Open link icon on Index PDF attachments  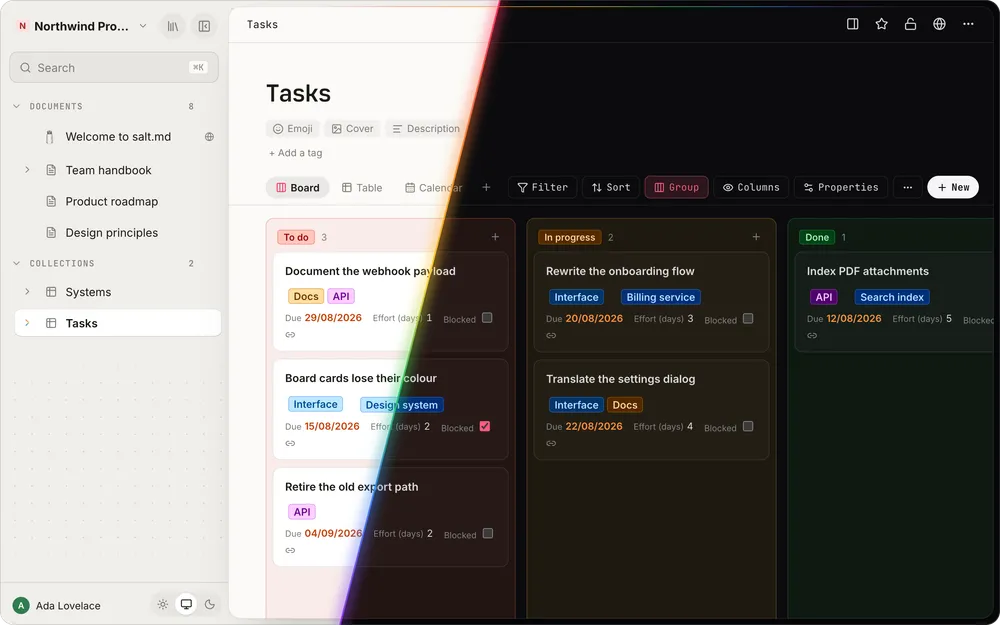tap(812, 335)
